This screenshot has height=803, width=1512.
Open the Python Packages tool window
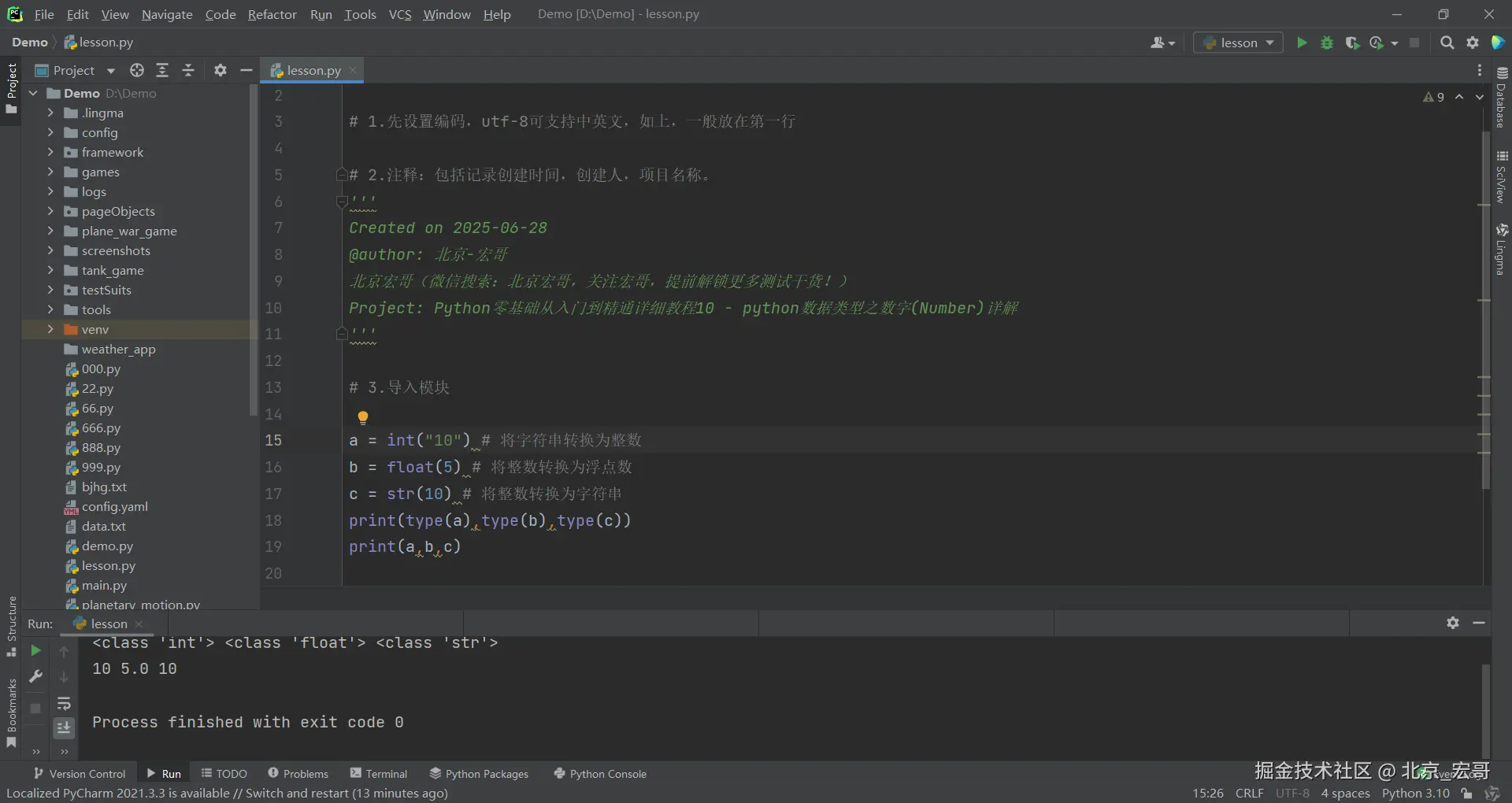pyautogui.click(x=479, y=773)
